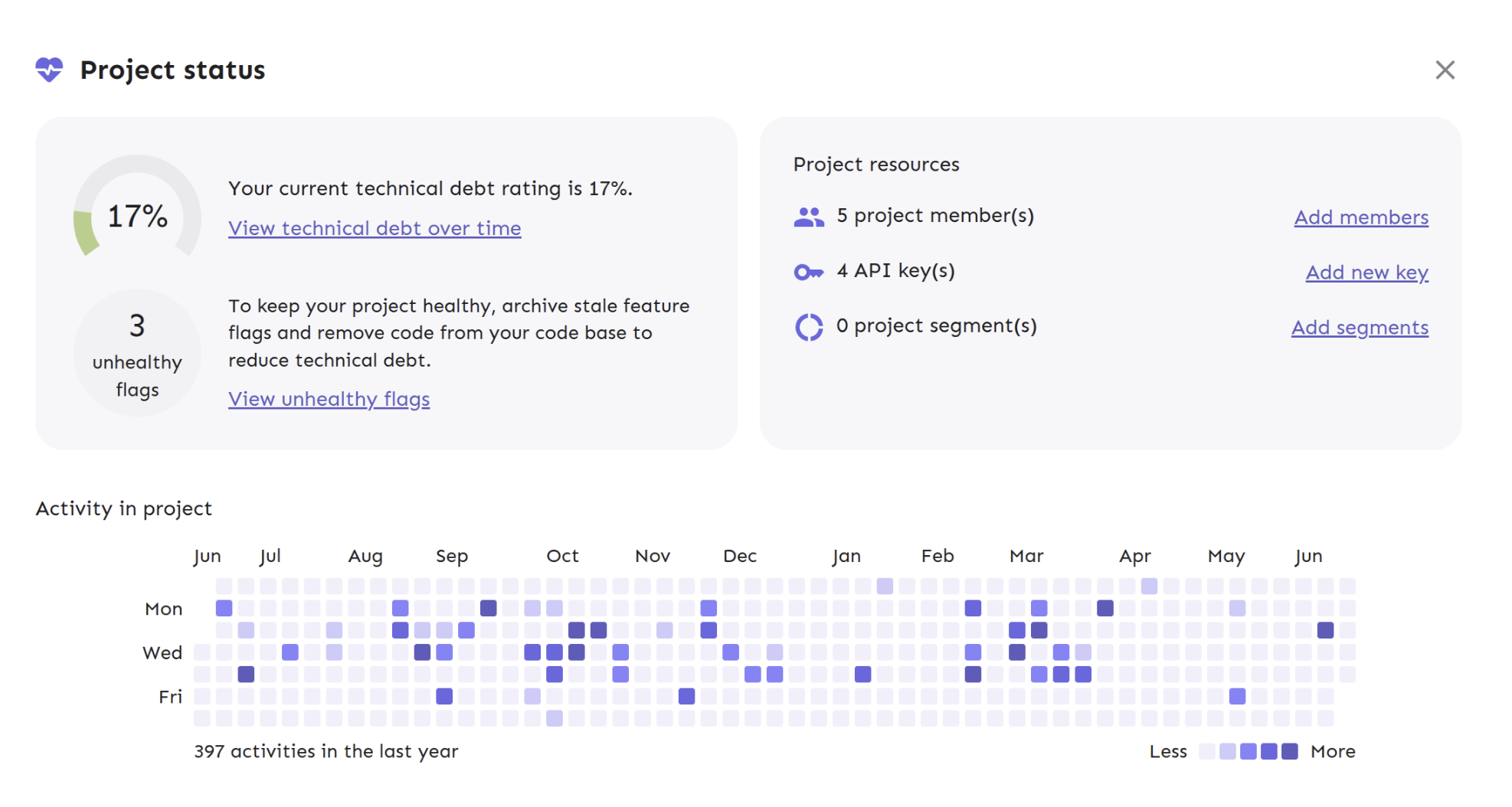Screen dimensions: 1512x807
Task: Click the darkest square in the activity legend
Action: [1288, 751]
